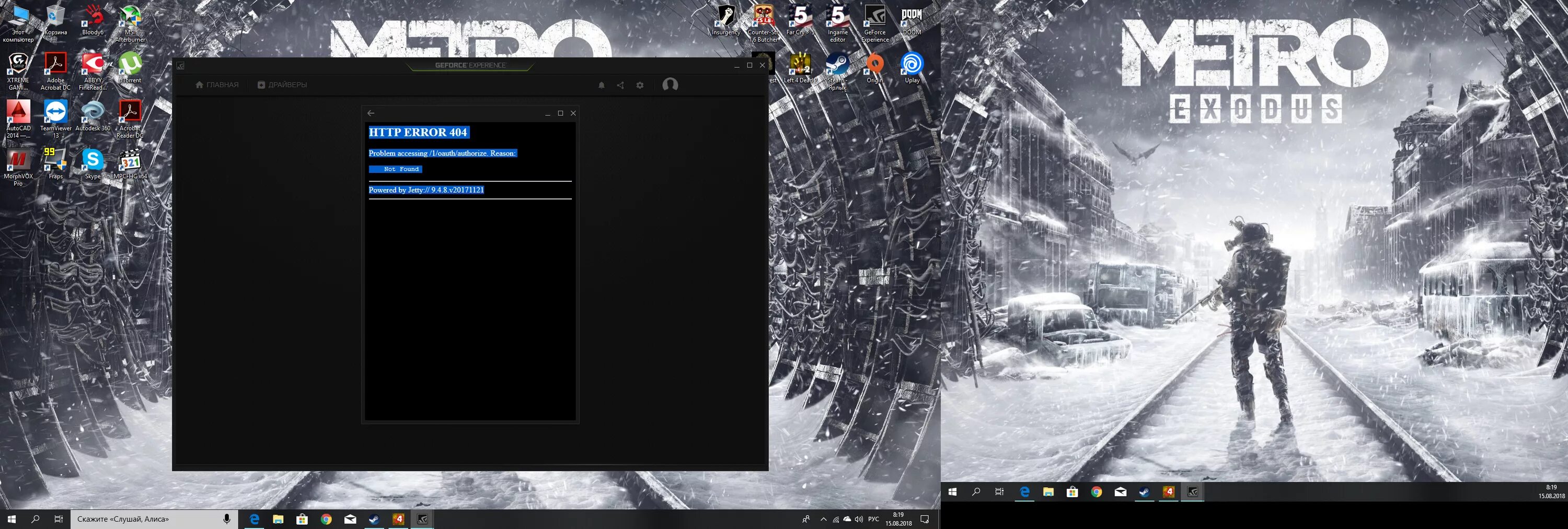This screenshot has width=1568, height=529.
Task: Select the Skype desktop shortcut
Action: tap(93, 164)
